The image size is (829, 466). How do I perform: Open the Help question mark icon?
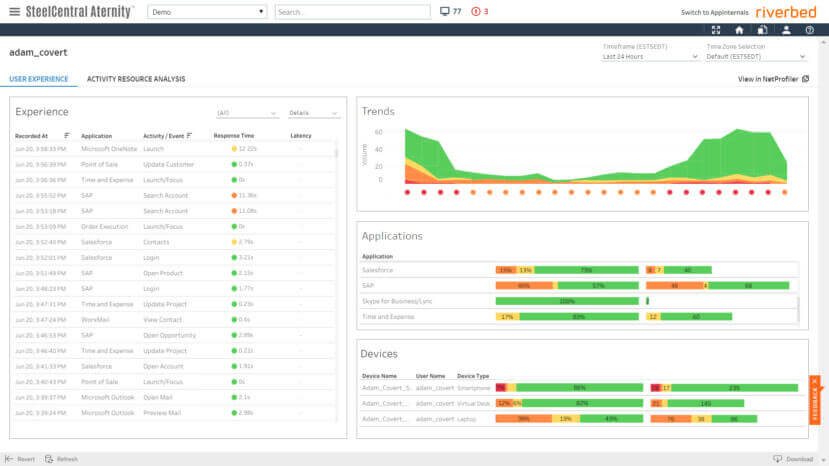(809, 30)
